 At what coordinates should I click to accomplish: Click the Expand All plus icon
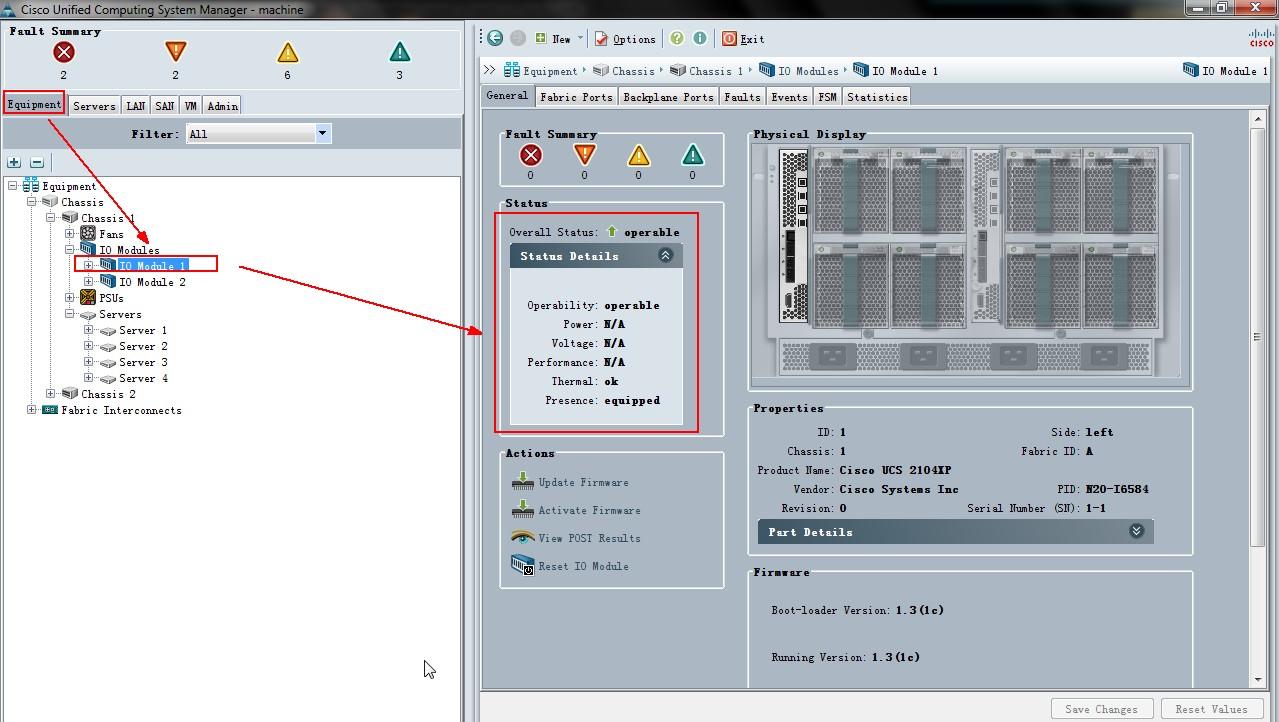[x=14, y=162]
